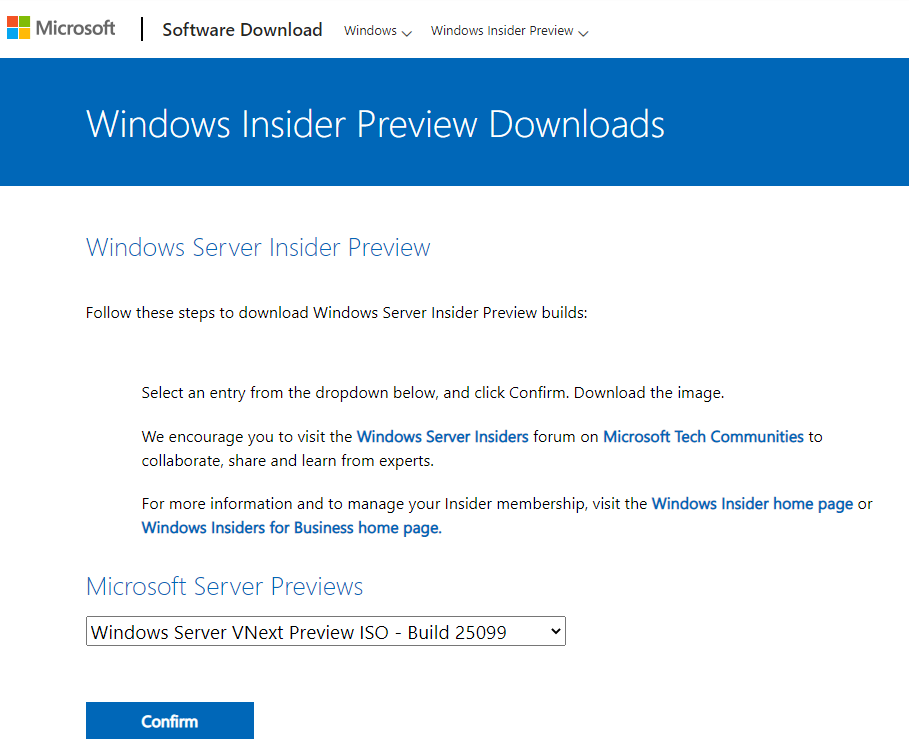Click 'Select an entry from the dropdown' text

(433, 393)
